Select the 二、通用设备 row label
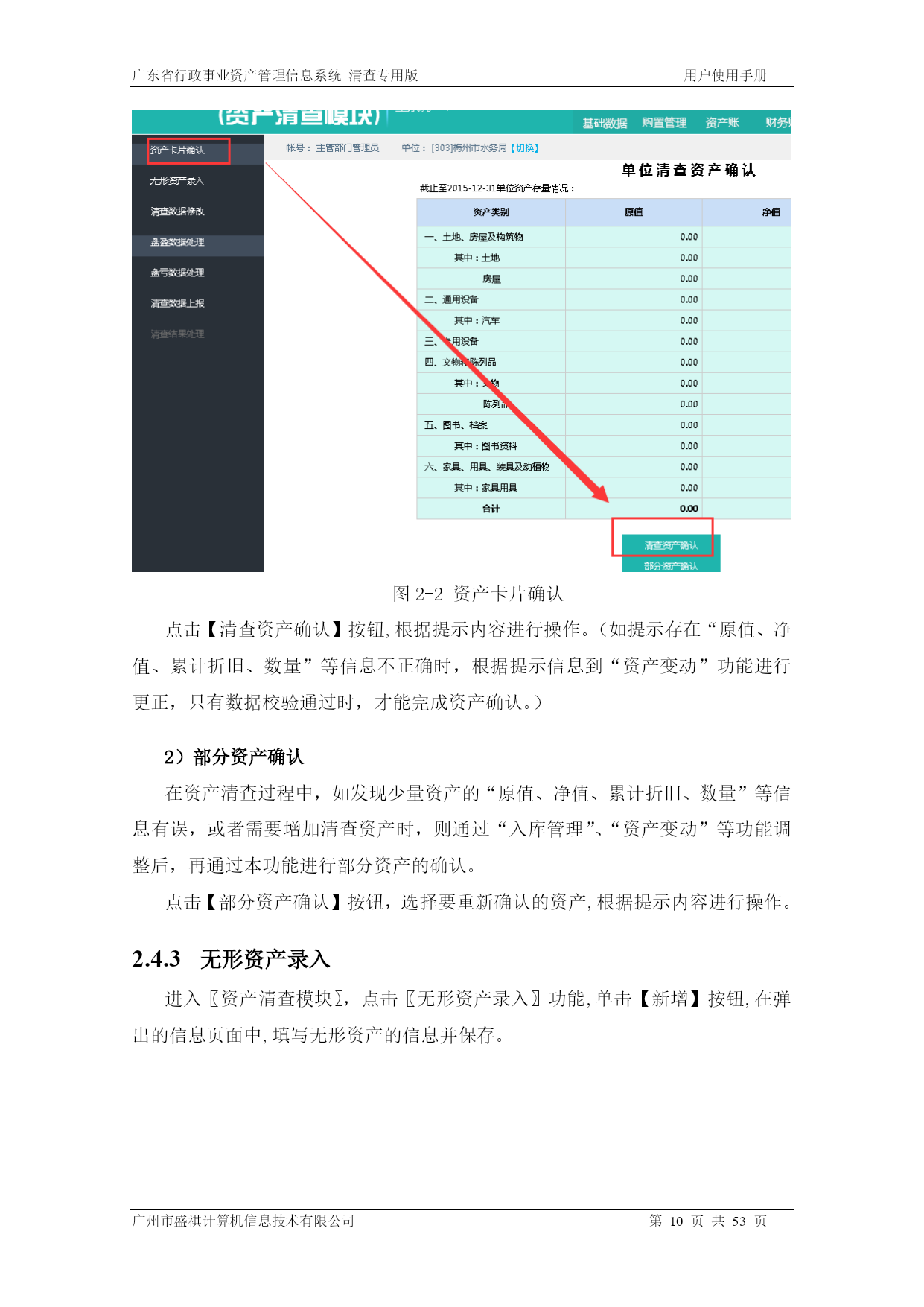 click(451, 299)
